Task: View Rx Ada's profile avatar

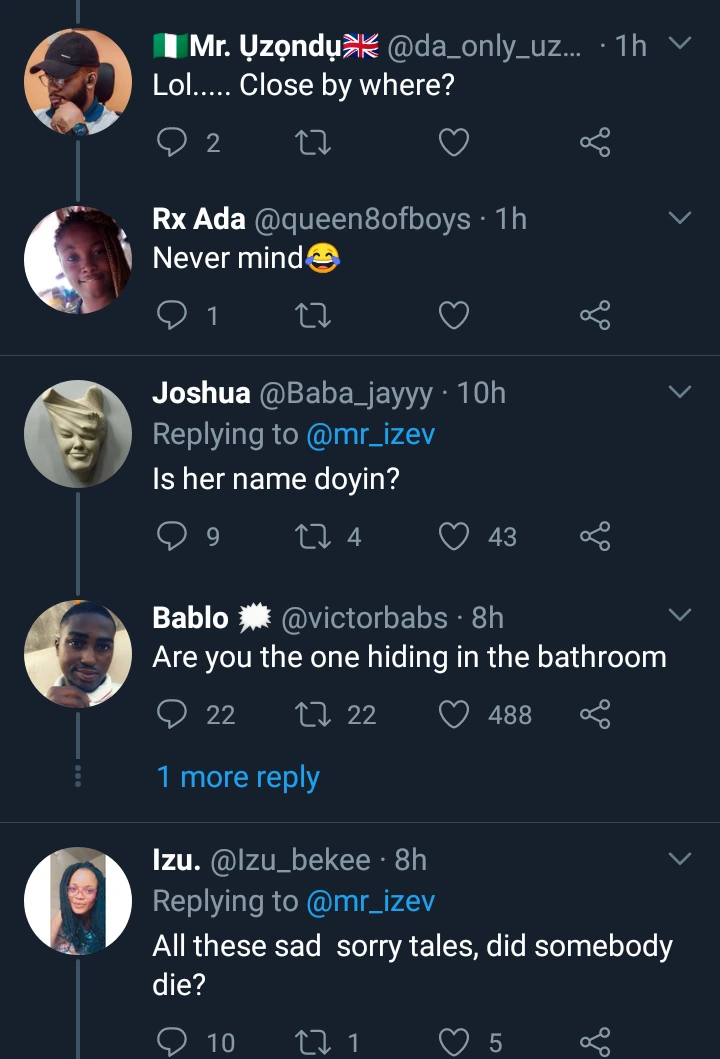Action: [x=78, y=261]
